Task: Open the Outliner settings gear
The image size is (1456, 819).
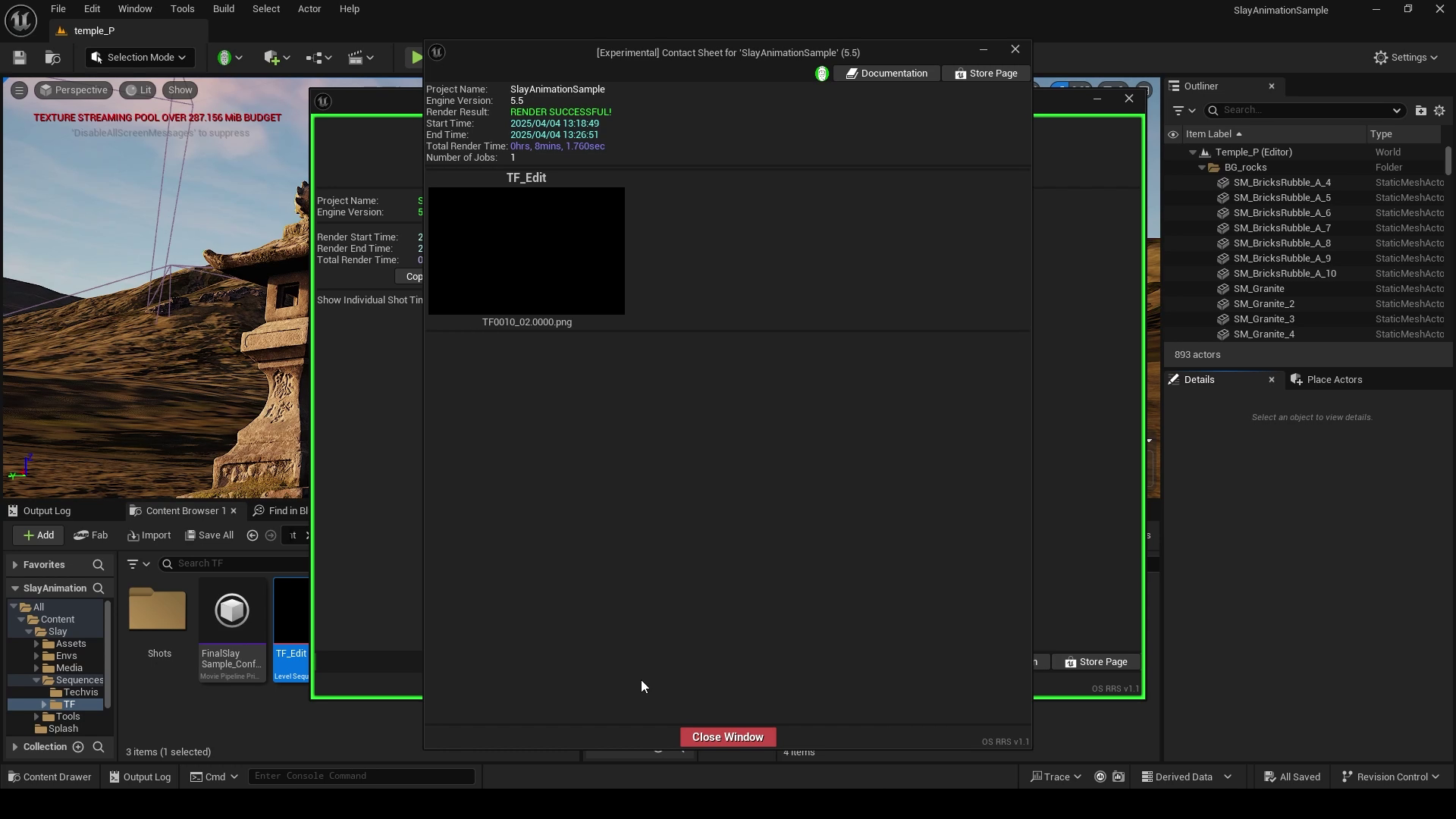Action: (x=1439, y=111)
